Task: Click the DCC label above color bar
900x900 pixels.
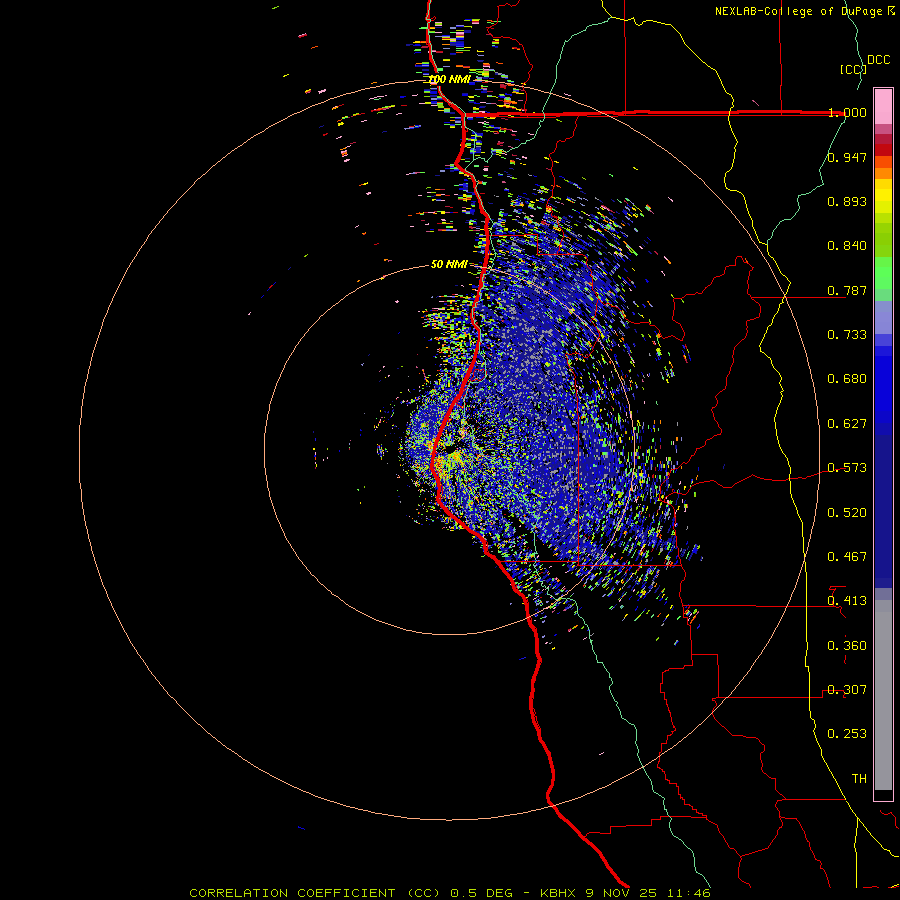Action: (879, 60)
